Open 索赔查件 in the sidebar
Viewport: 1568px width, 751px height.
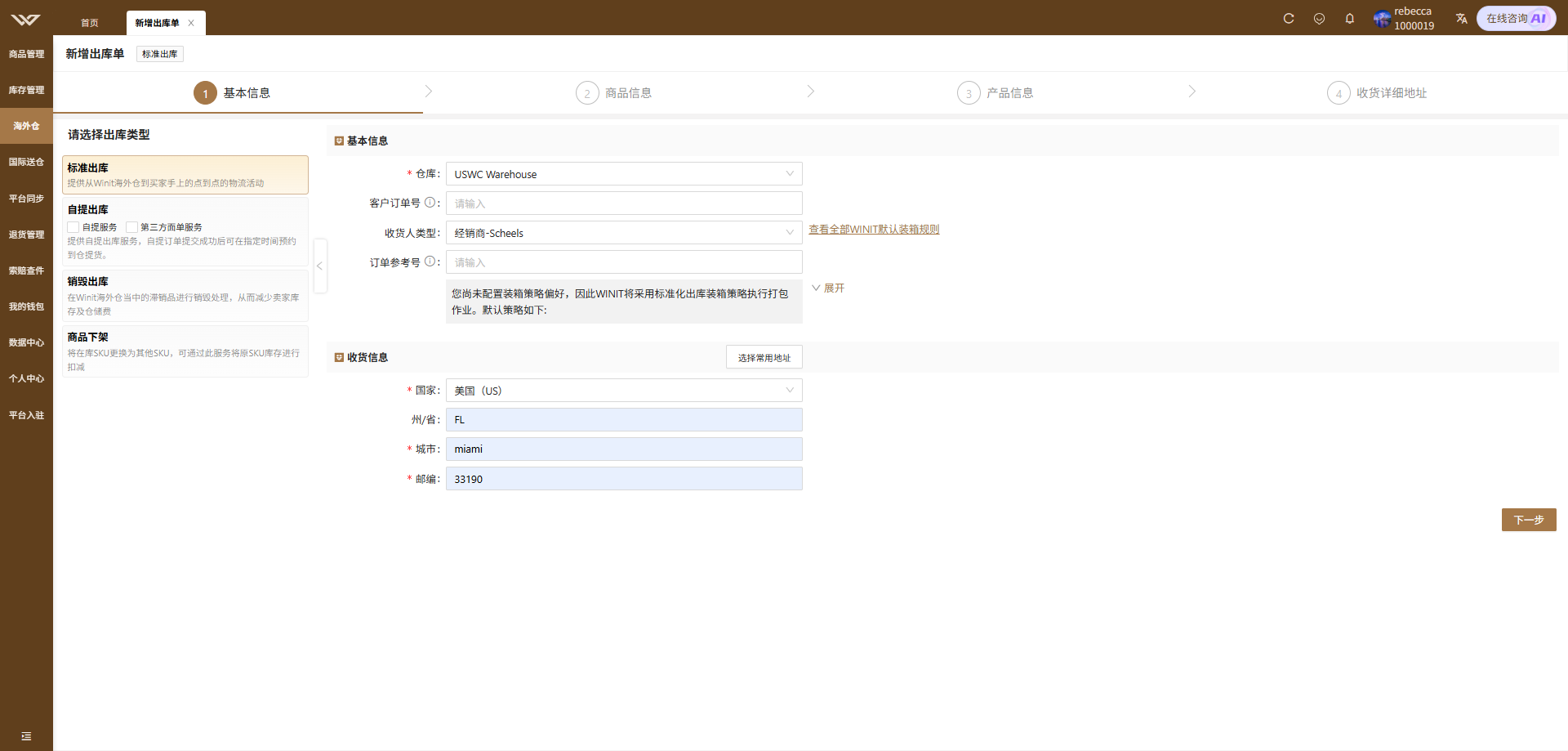pos(26,270)
